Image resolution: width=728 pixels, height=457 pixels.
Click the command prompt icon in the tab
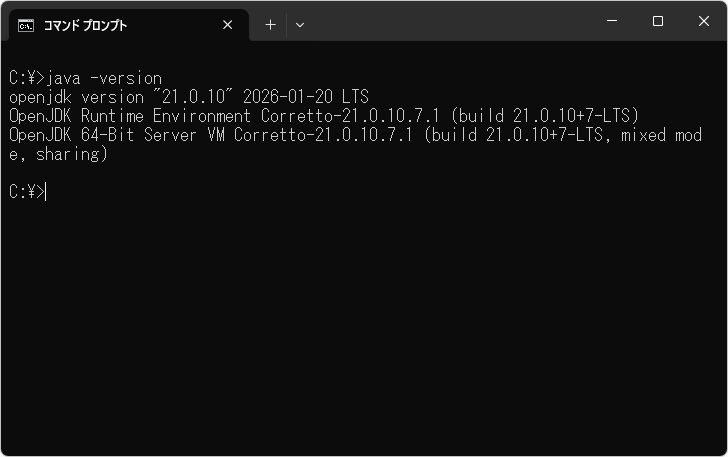26,25
